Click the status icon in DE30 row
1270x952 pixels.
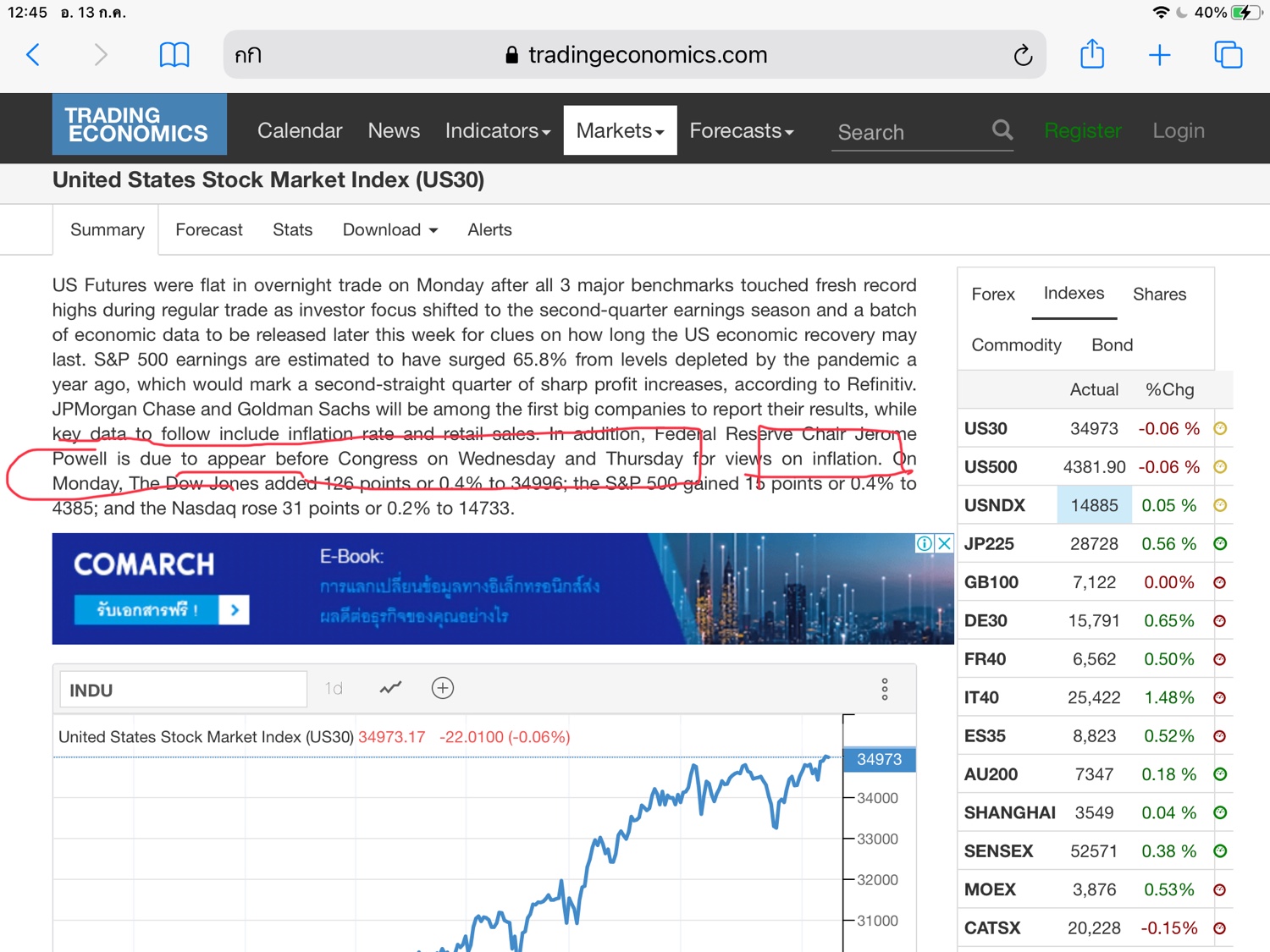coord(1220,621)
